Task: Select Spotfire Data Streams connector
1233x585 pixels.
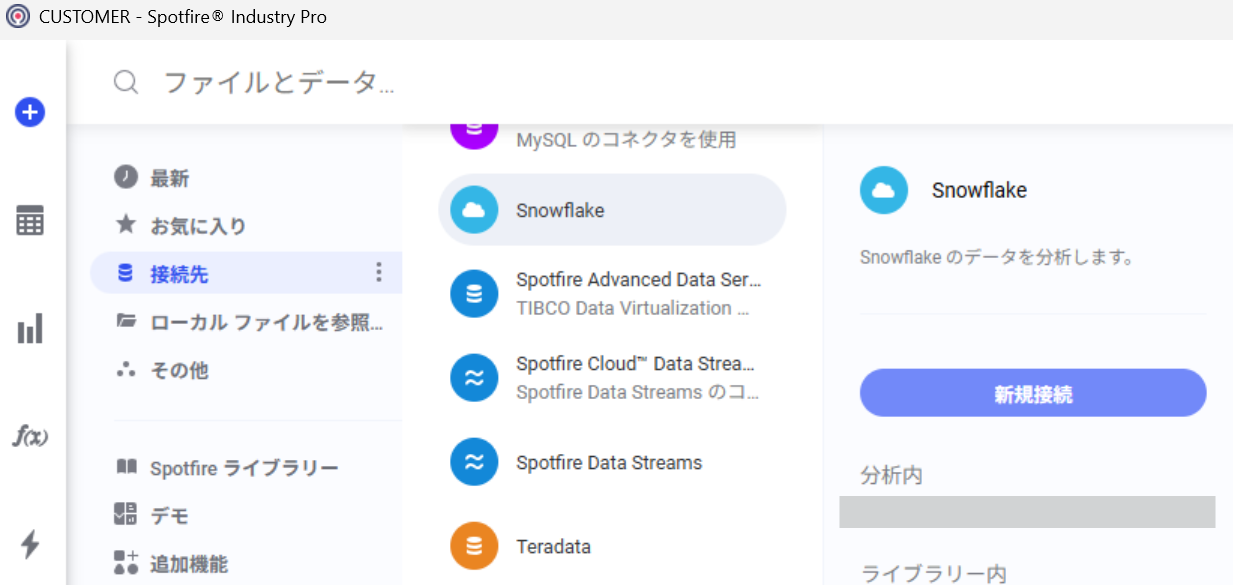Action: [613, 462]
